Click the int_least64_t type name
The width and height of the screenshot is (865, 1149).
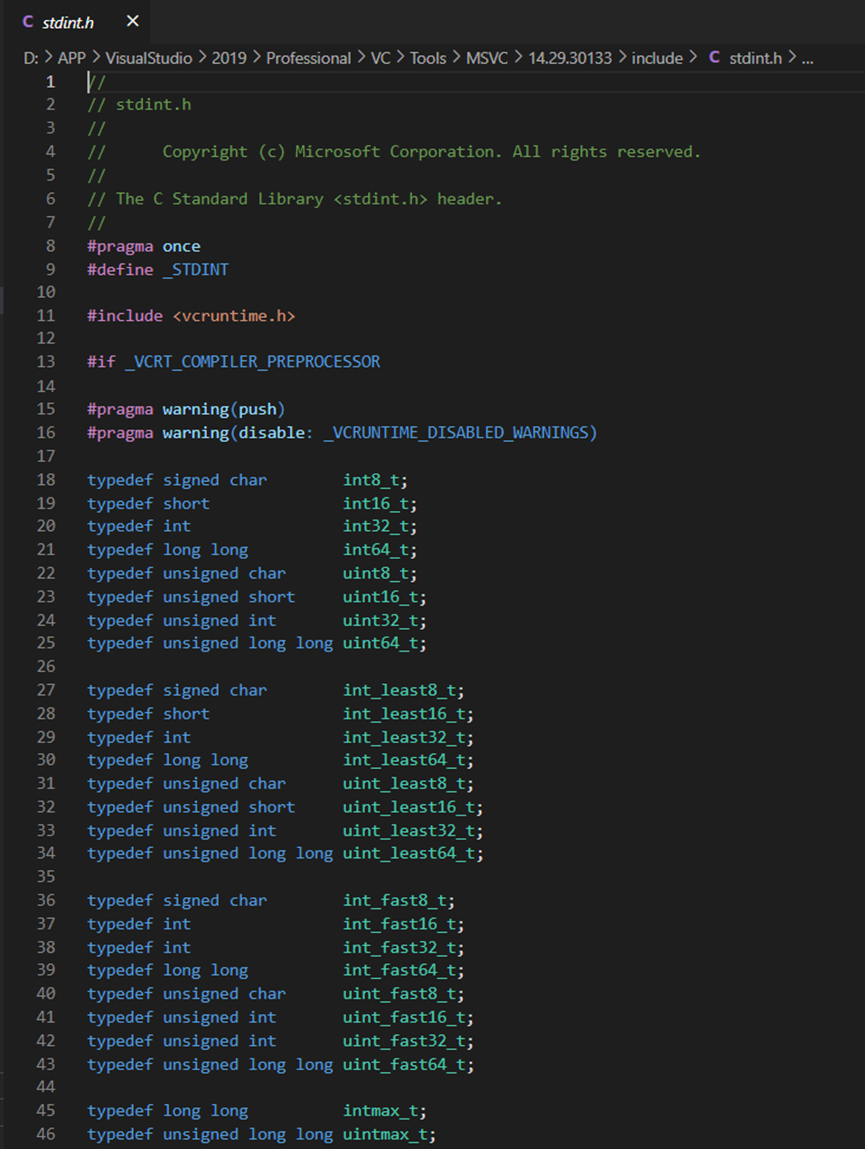404,760
